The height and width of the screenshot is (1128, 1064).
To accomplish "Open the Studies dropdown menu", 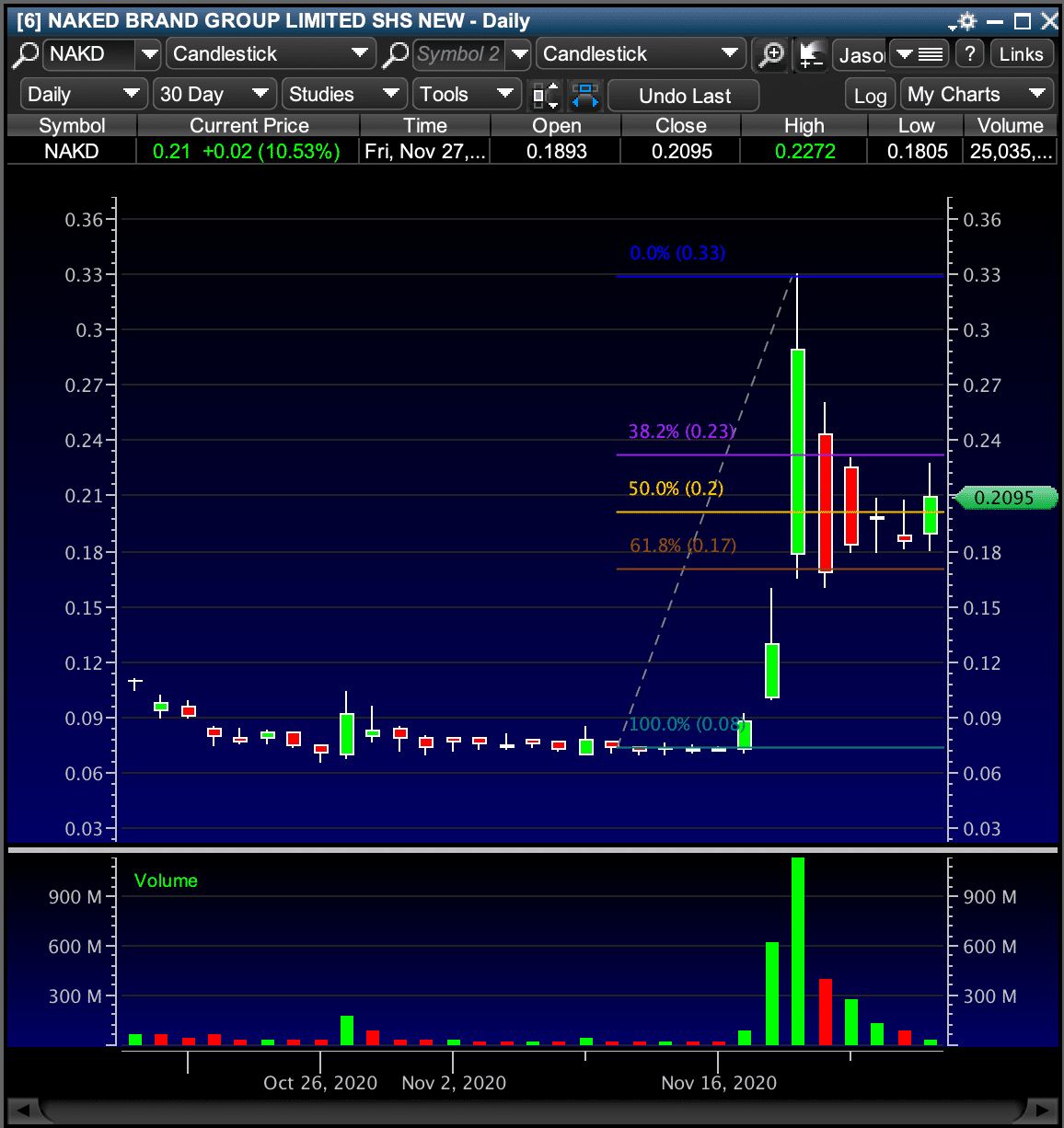I will point(344,94).
